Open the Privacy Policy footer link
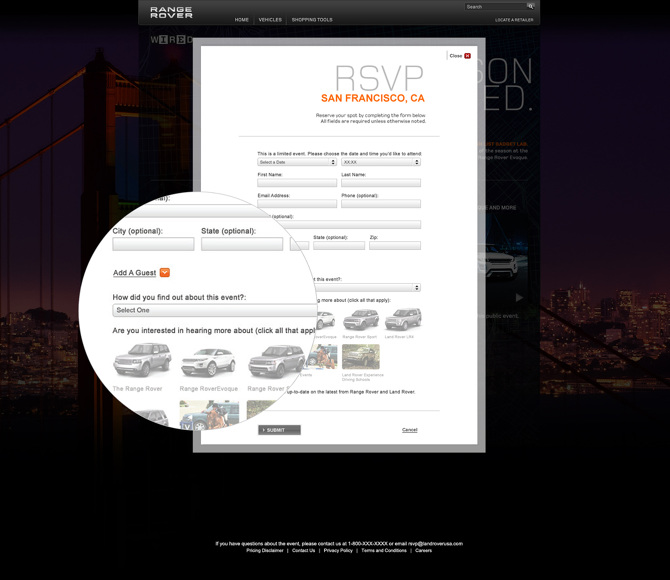 tap(338, 550)
